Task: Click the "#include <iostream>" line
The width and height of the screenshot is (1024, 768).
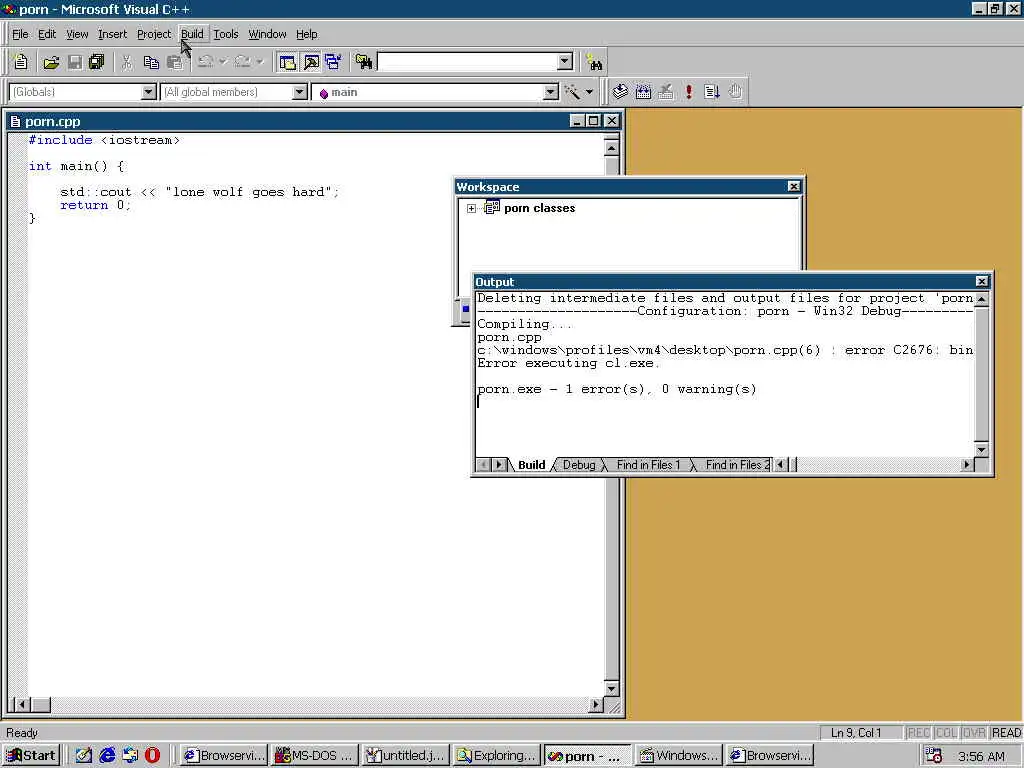Action: coord(104,140)
